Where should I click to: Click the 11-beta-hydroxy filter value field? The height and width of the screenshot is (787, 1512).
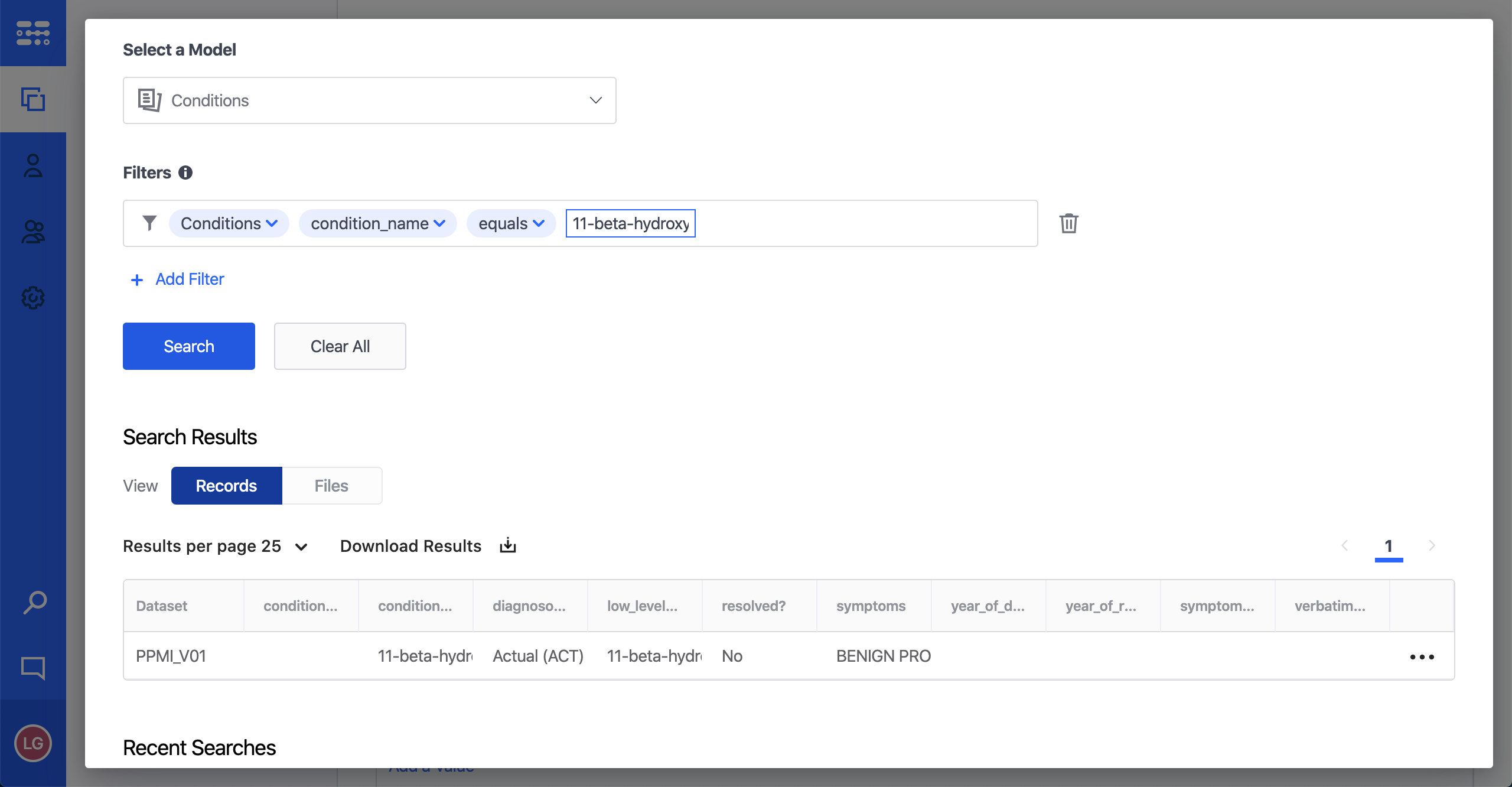(x=630, y=223)
